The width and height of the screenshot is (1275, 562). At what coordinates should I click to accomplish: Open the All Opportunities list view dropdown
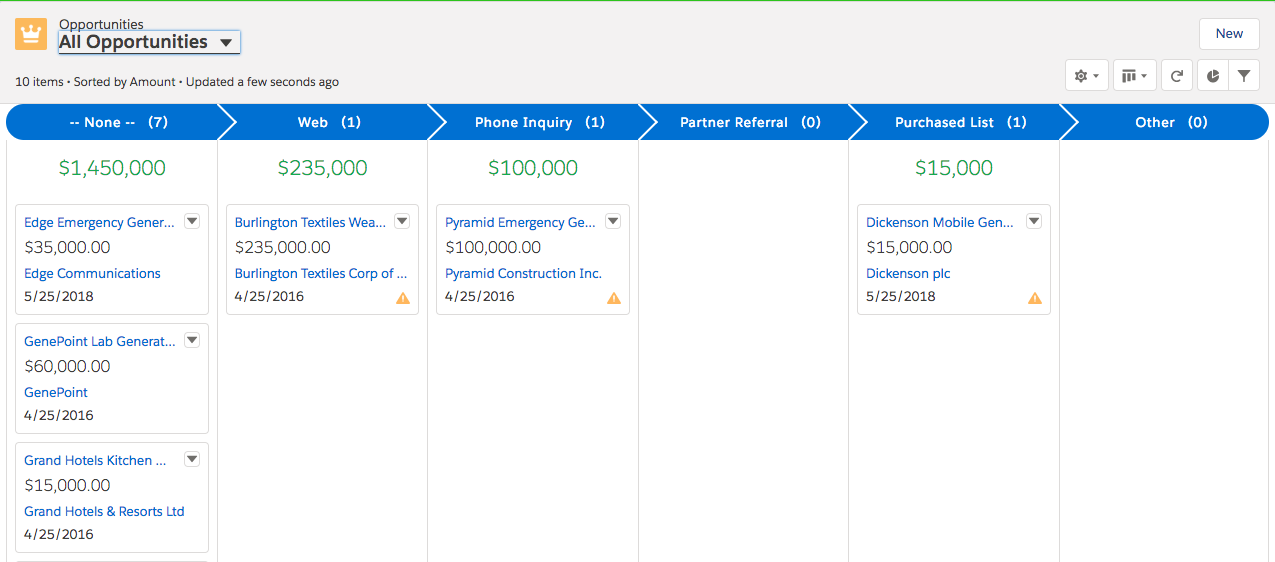click(x=149, y=42)
